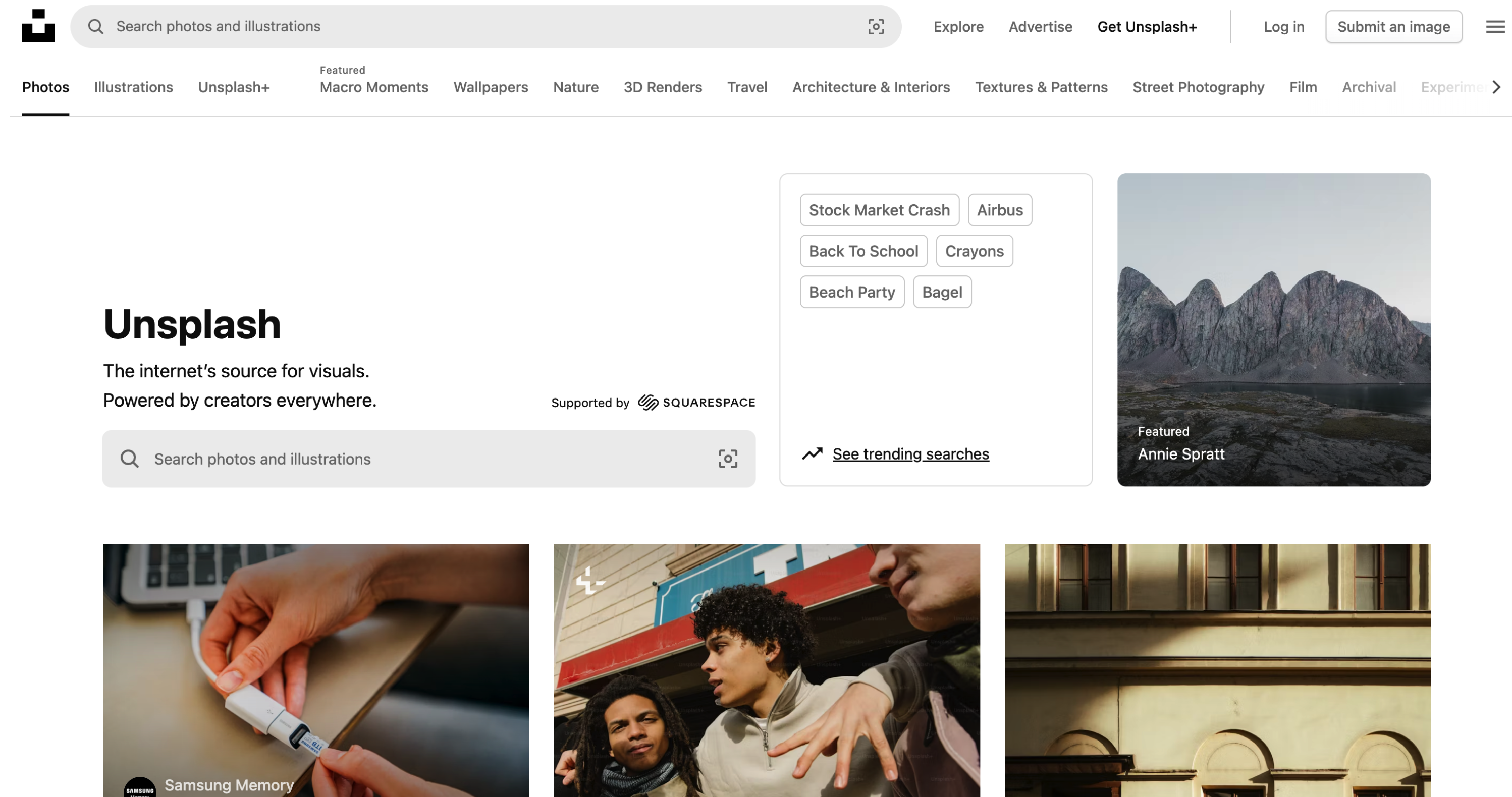This screenshot has width=1512, height=797.
Task: Select the Back To School tag
Action: [x=863, y=251]
